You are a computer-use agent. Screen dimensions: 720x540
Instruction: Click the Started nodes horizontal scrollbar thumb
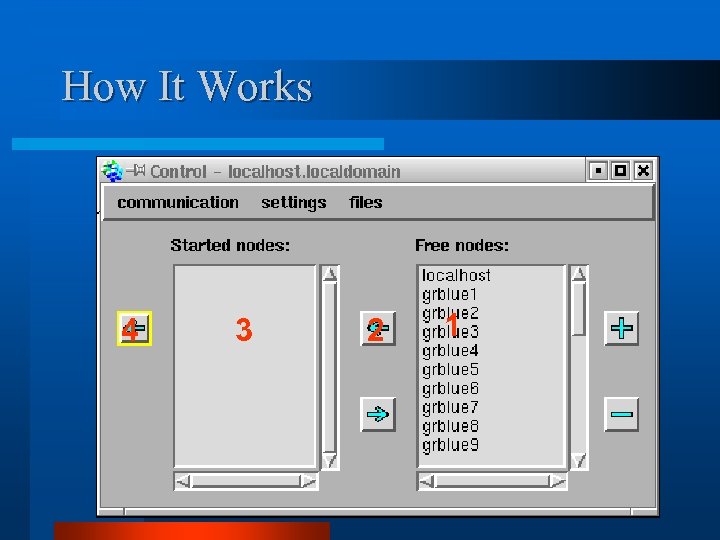point(246,481)
